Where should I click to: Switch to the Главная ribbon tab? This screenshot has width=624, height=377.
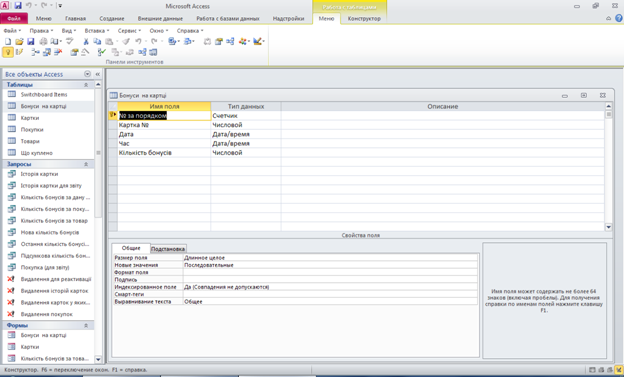pyautogui.click(x=75, y=18)
